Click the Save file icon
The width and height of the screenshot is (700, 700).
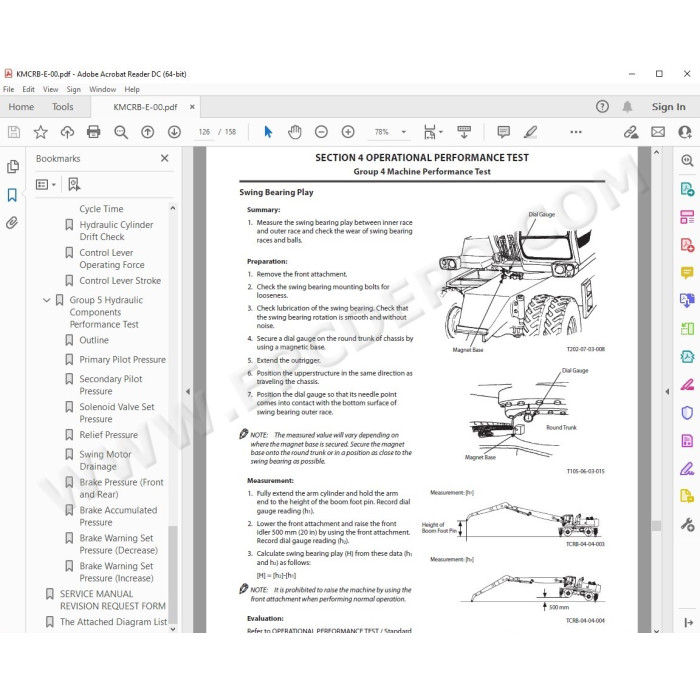(x=14, y=132)
